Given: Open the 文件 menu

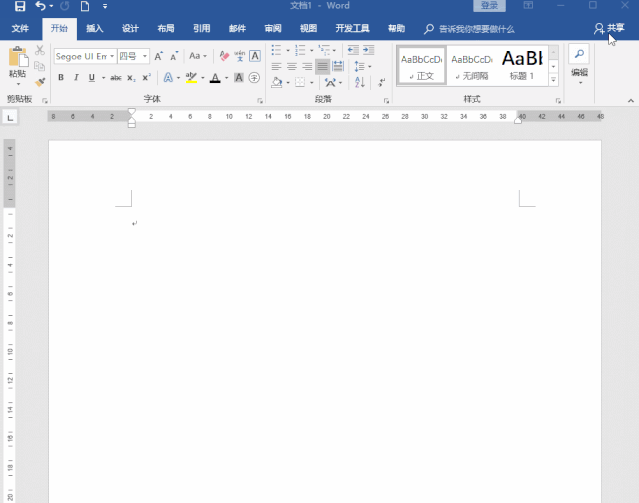Looking at the screenshot, I should coord(20,29).
